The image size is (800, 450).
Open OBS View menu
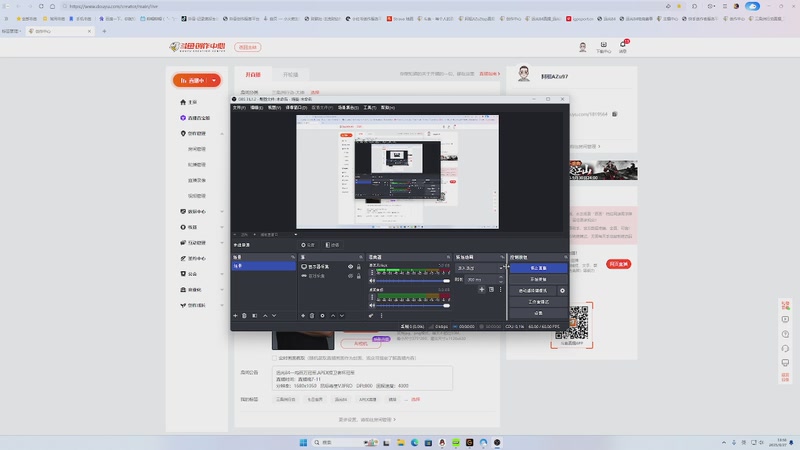pos(274,108)
